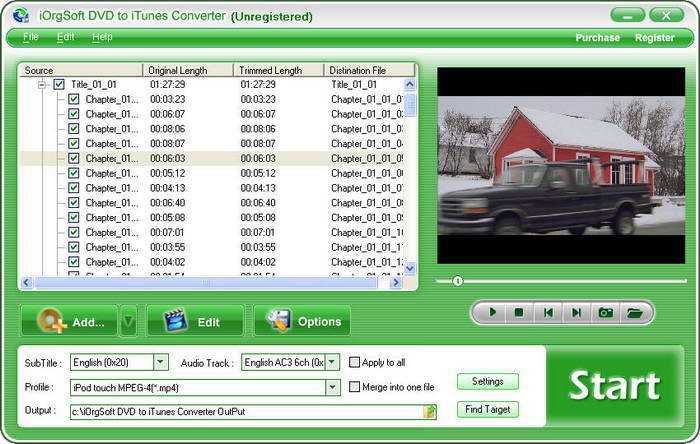Click the Trimmed Length column header

(279, 71)
